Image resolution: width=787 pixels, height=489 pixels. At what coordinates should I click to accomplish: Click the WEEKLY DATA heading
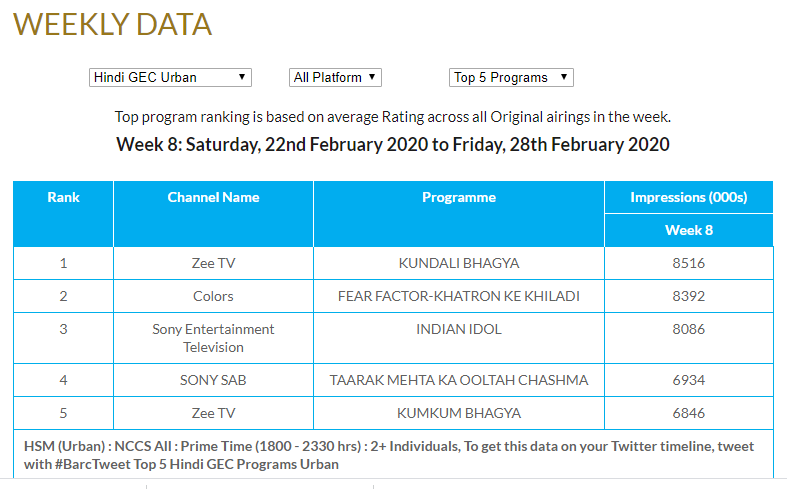click(112, 24)
